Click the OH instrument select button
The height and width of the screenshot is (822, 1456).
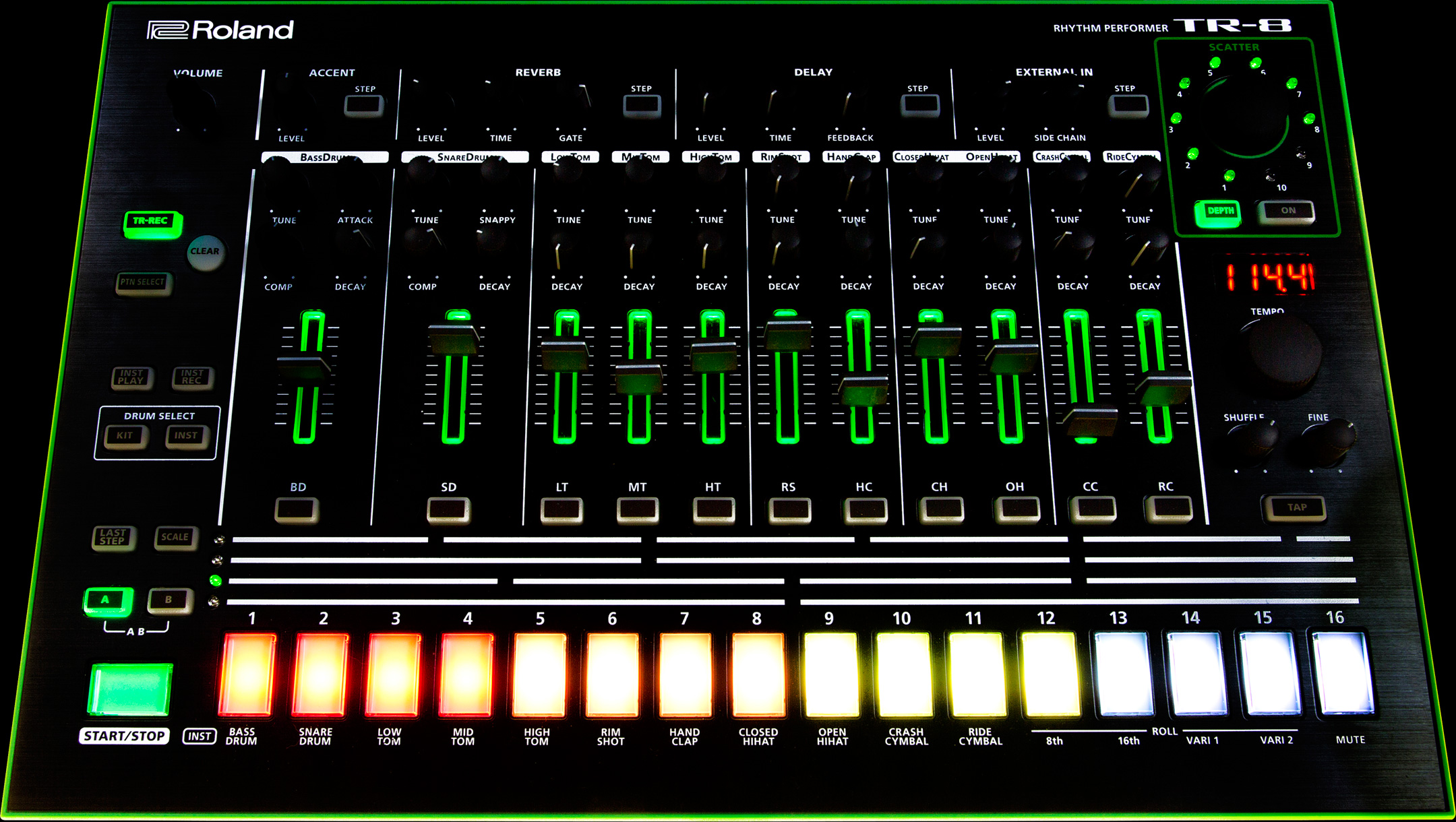click(x=1017, y=509)
